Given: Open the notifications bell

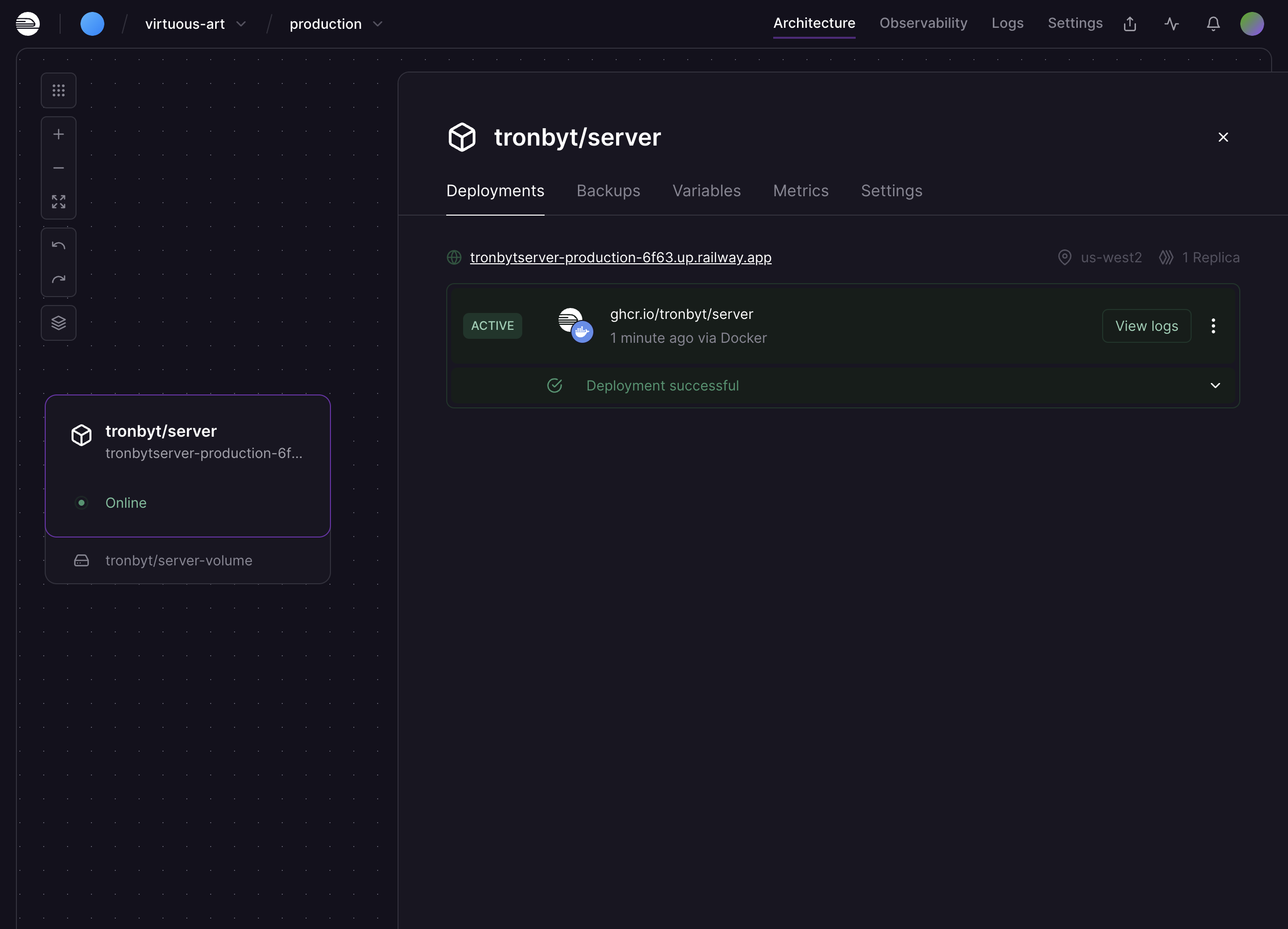Looking at the screenshot, I should click(x=1213, y=24).
